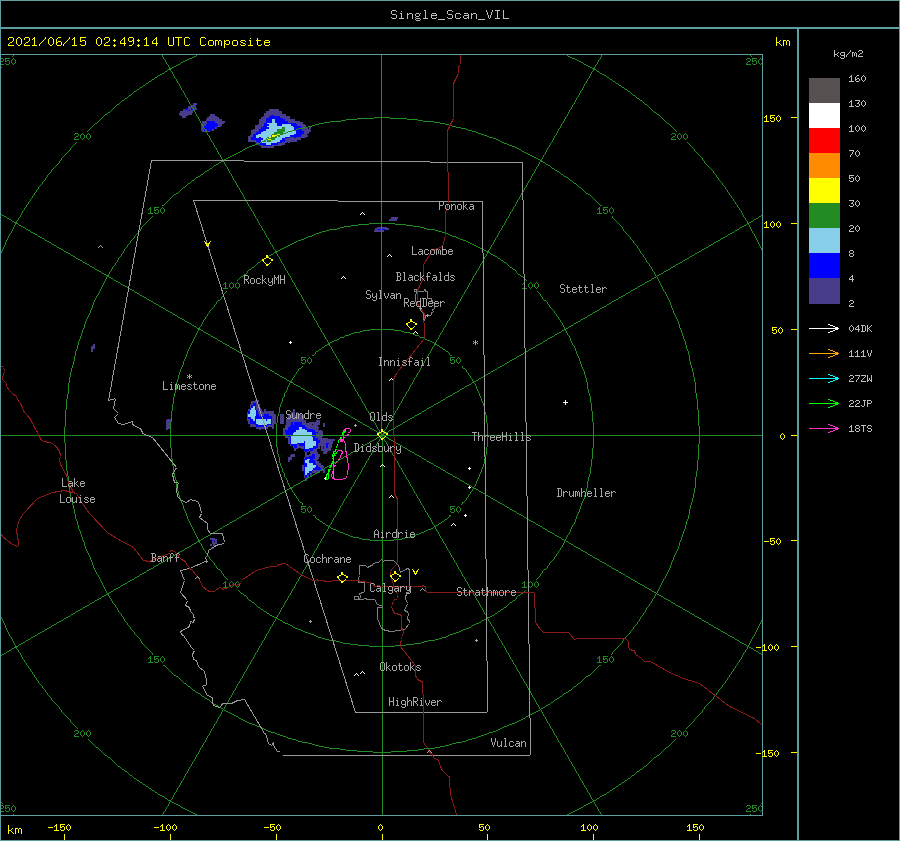Click the storm cell west of Sundre
Image resolution: width=900 pixels, height=841 pixels.
pos(260,416)
